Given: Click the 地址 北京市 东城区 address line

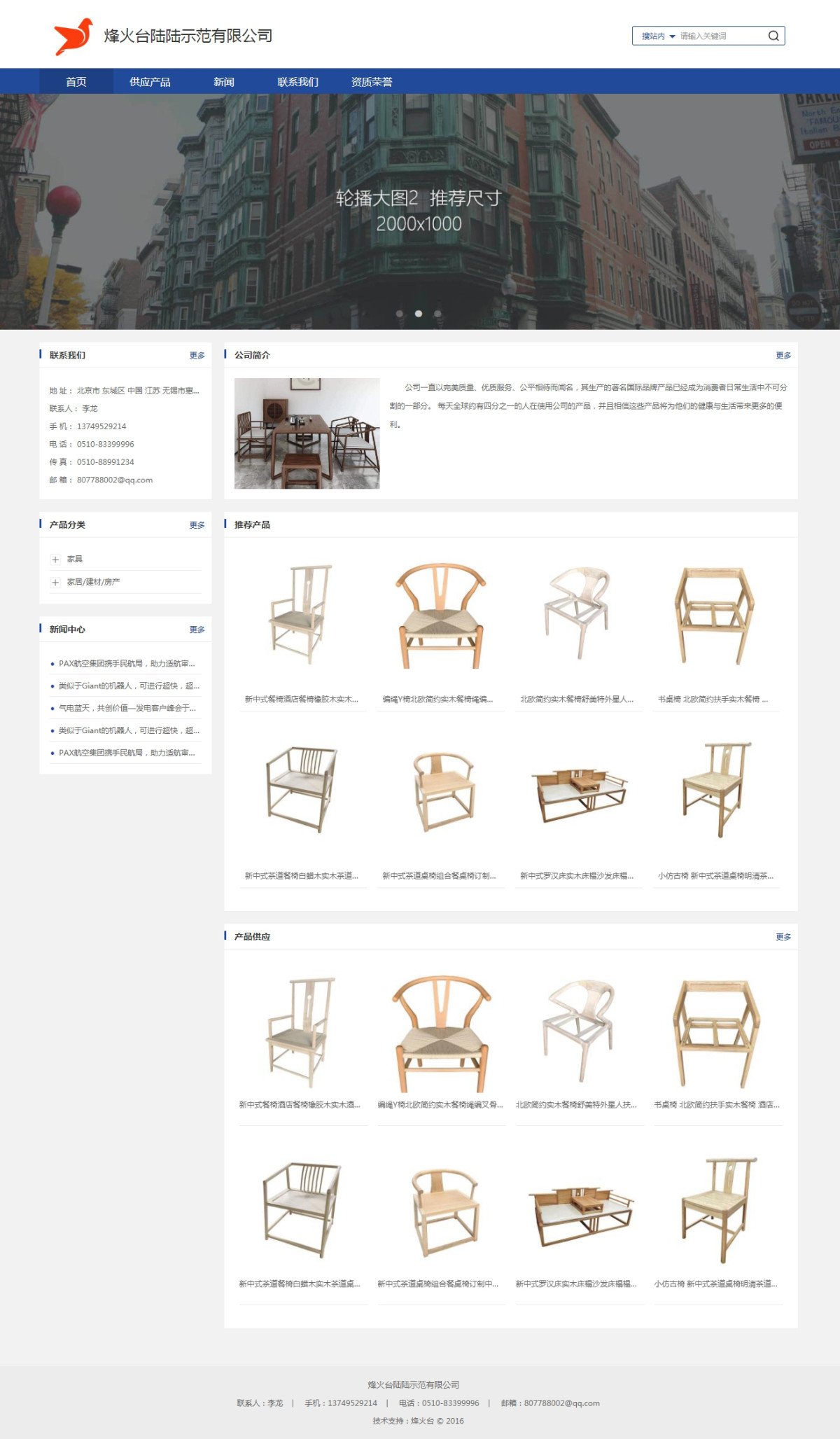Looking at the screenshot, I should [x=125, y=390].
